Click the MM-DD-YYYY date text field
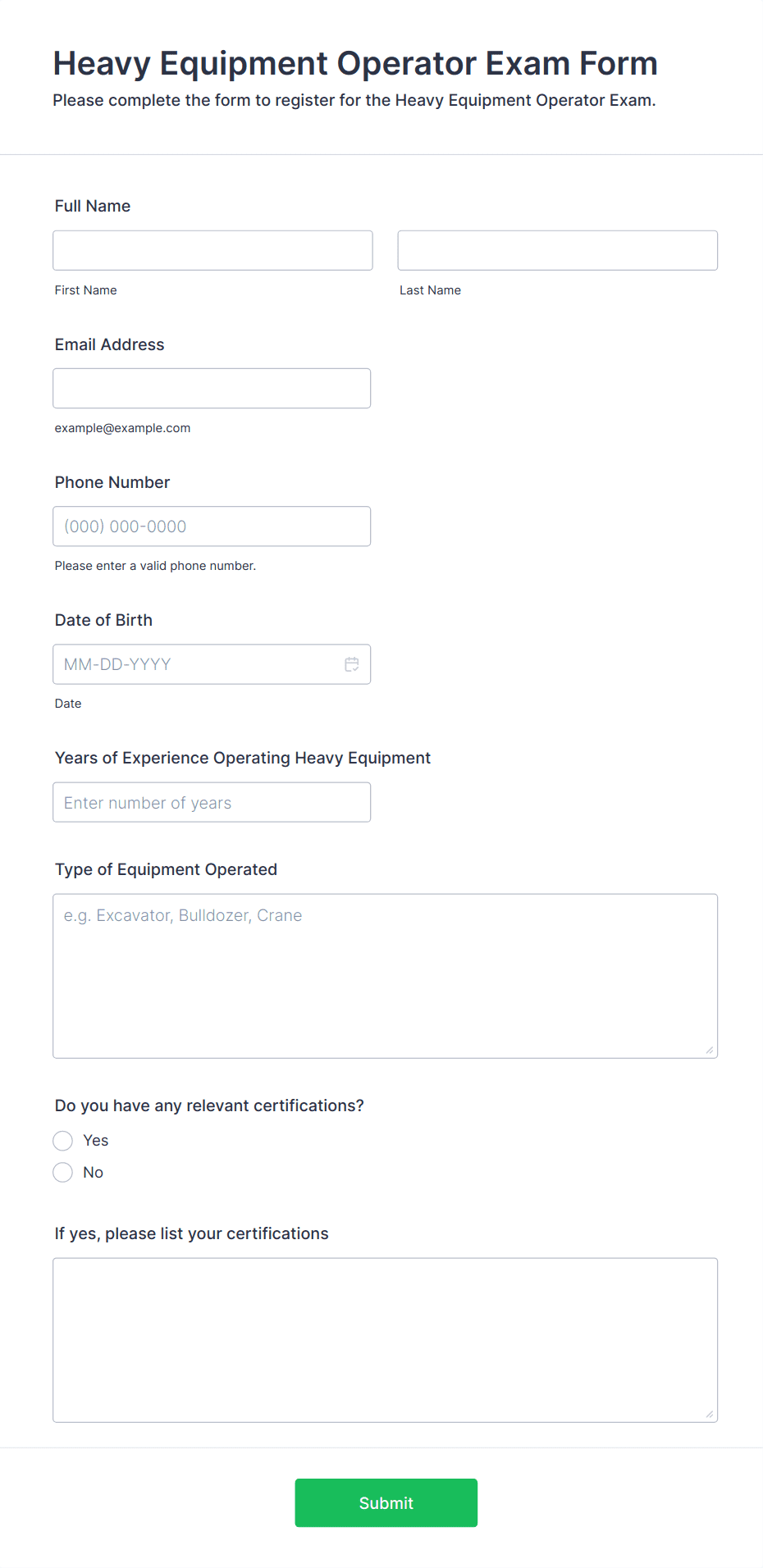 tap(197, 664)
